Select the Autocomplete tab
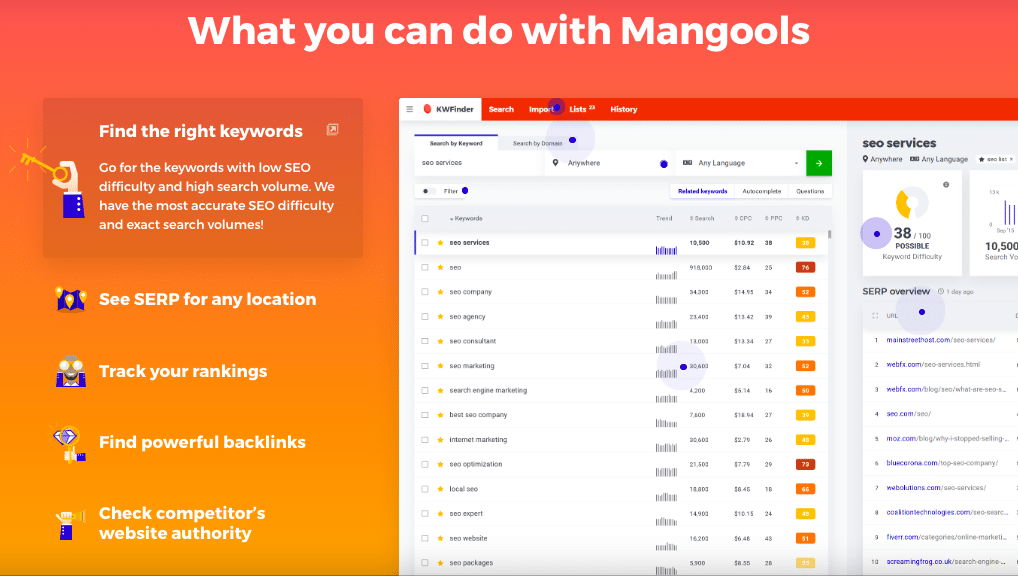The width and height of the screenshot is (1018, 576). pyautogui.click(x=762, y=191)
